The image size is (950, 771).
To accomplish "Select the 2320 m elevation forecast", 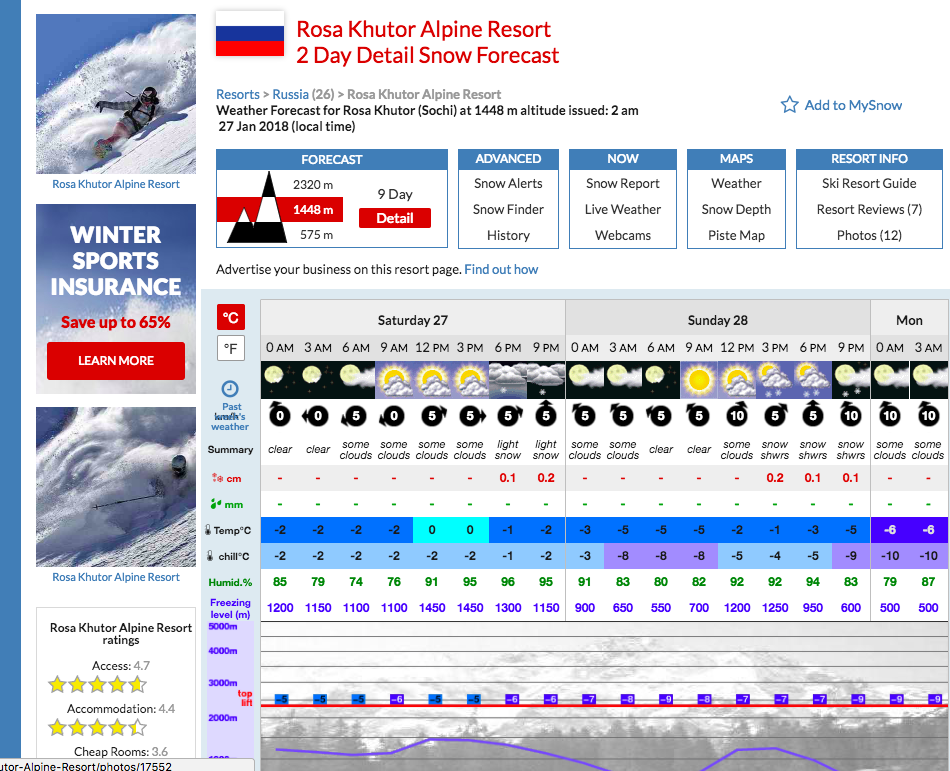I will 313,185.
